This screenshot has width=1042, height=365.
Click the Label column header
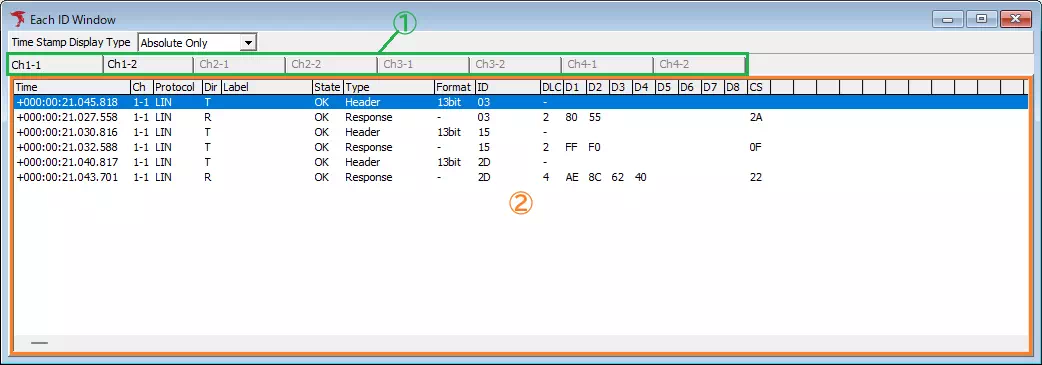(x=266, y=87)
